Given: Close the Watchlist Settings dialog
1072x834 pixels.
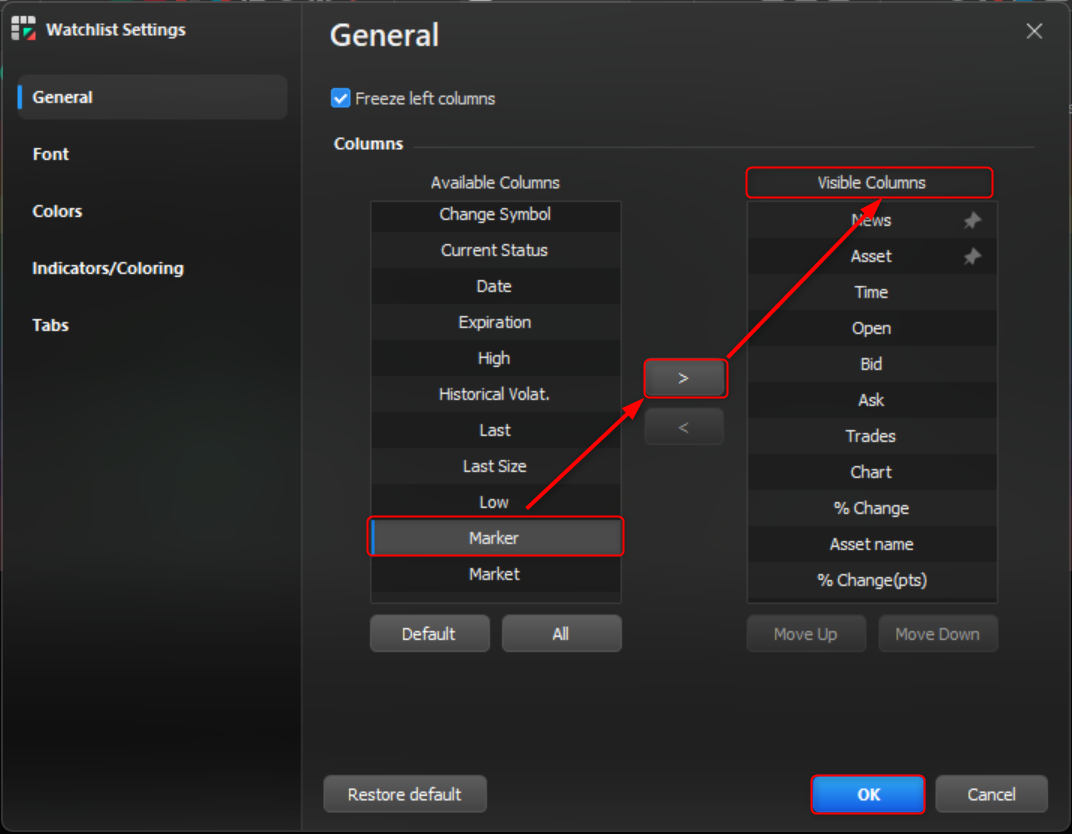Looking at the screenshot, I should tap(1034, 31).
